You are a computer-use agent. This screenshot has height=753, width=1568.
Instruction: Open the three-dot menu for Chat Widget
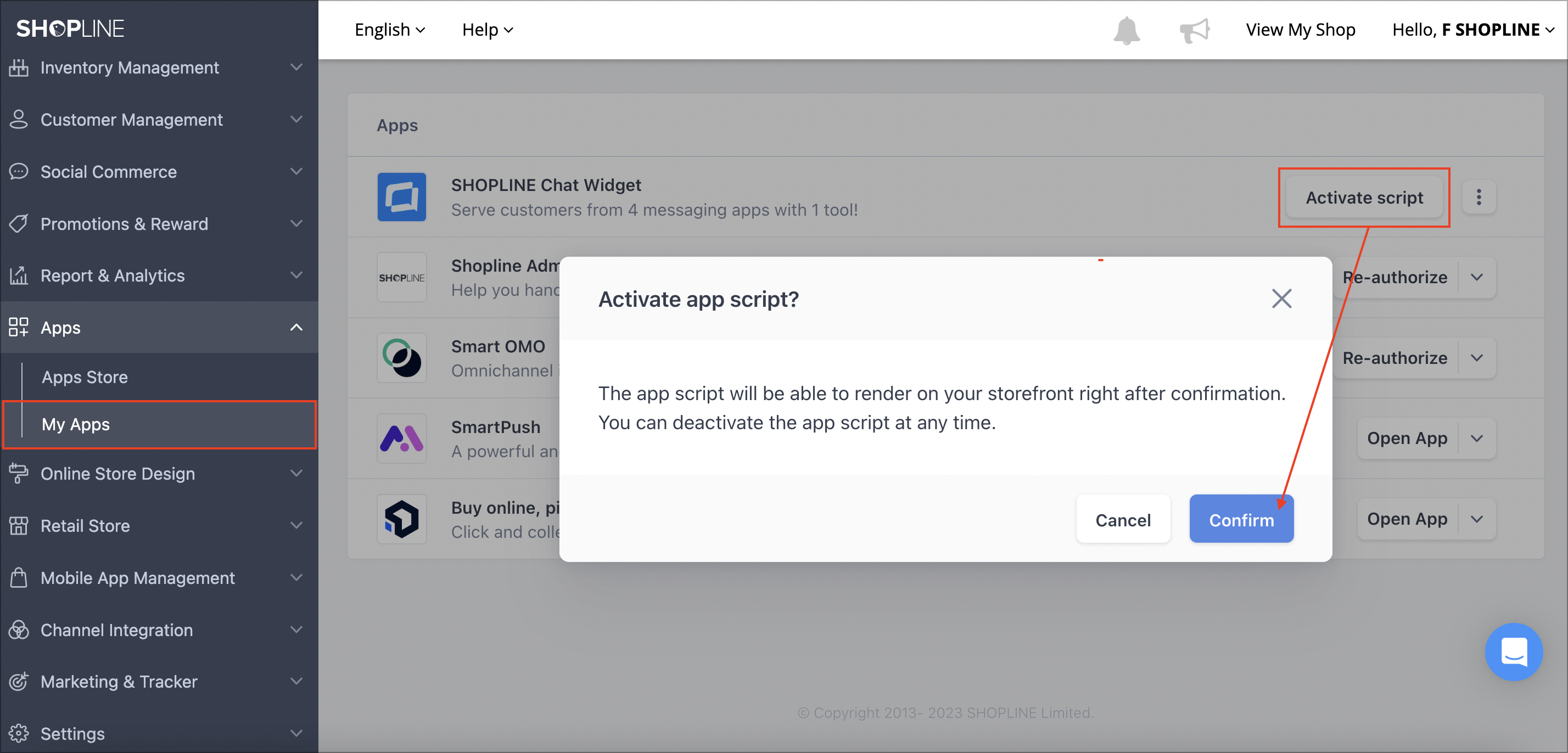1479,197
